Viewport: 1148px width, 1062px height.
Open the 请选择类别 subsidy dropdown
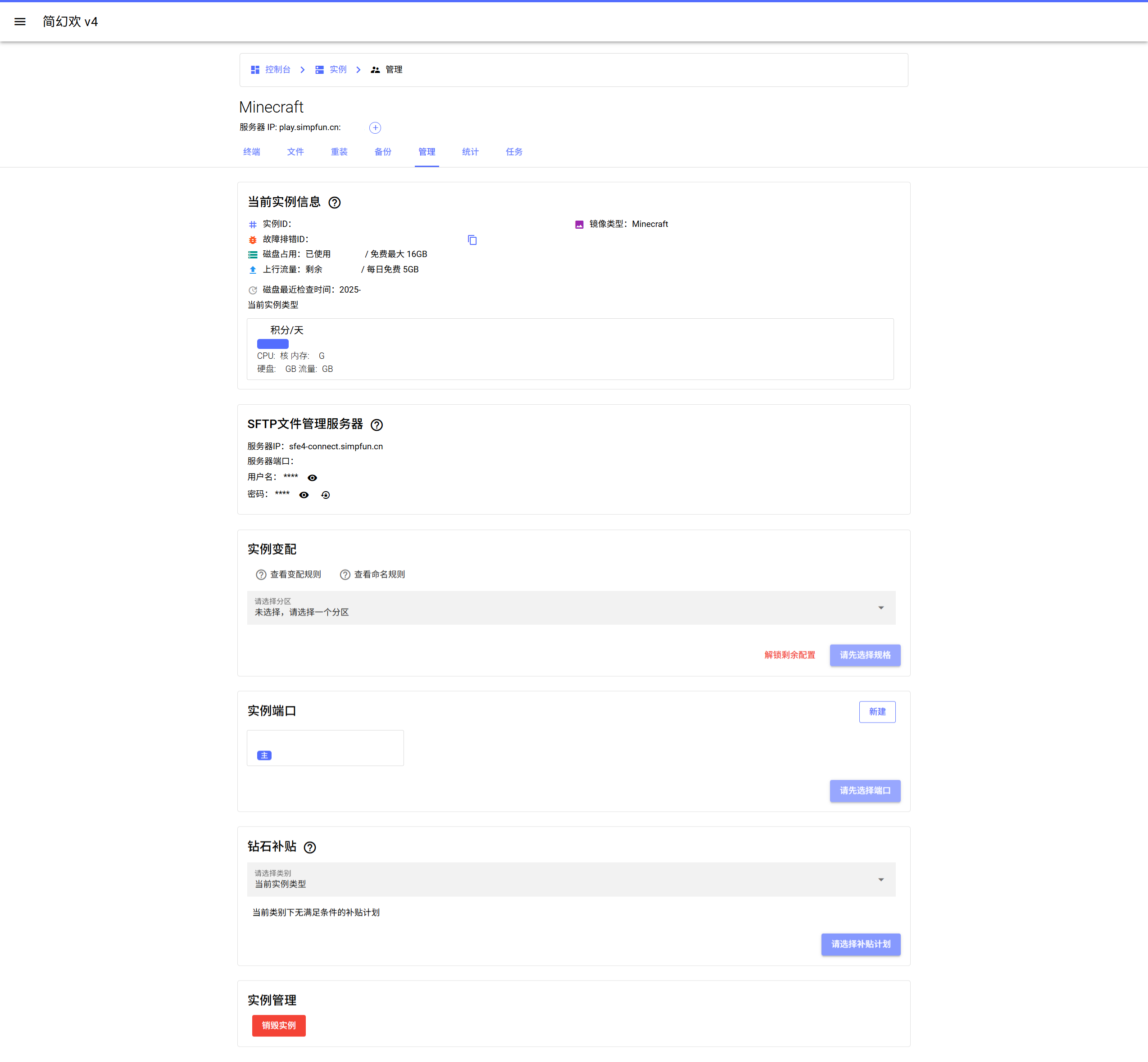pos(571,879)
